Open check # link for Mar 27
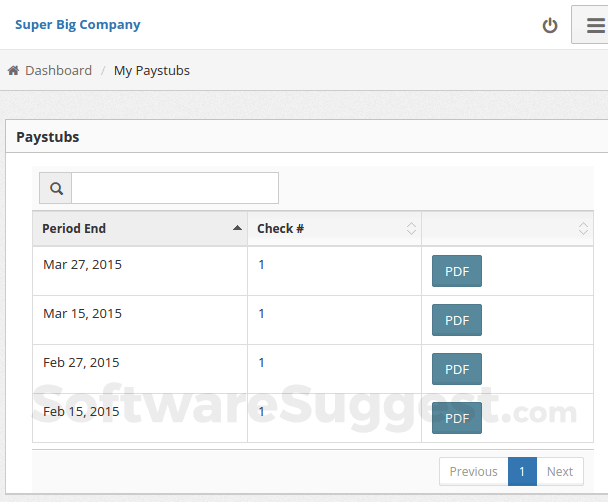The height and width of the screenshot is (502, 608). click(262, 265)
